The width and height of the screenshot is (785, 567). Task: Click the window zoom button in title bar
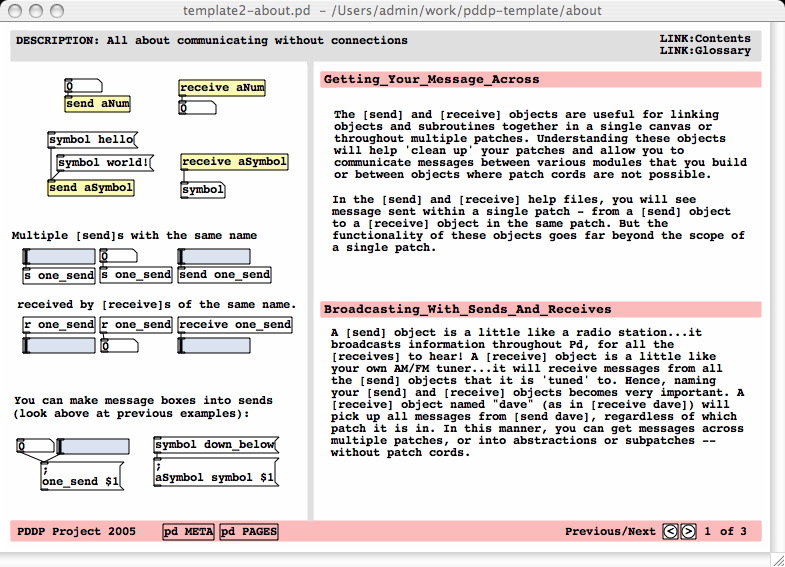57,11
